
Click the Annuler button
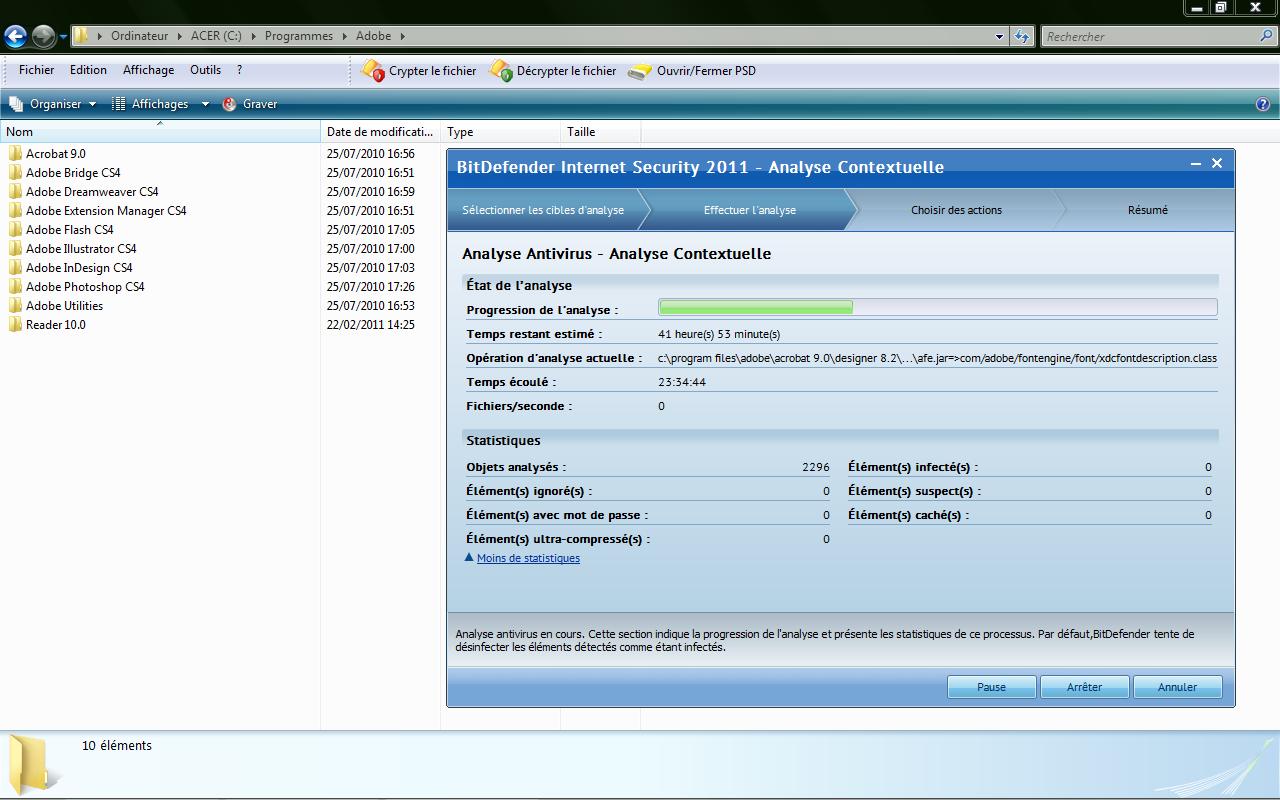pos(1178,687)
